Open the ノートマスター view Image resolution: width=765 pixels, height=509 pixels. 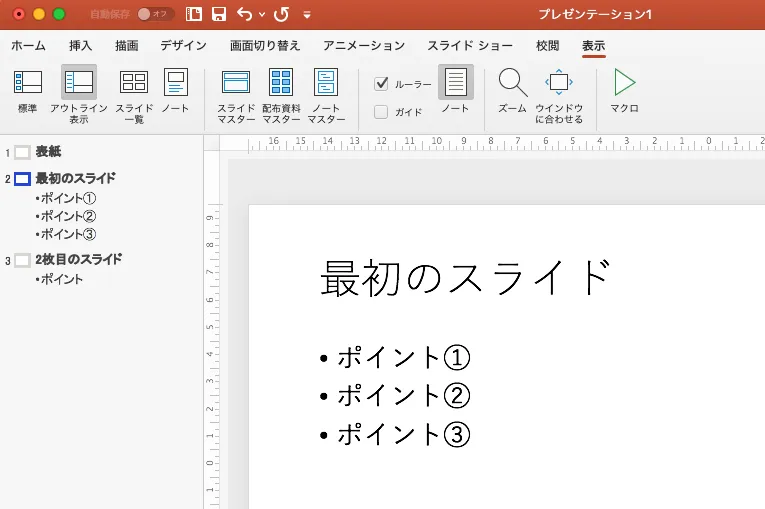tap(326, 96)
